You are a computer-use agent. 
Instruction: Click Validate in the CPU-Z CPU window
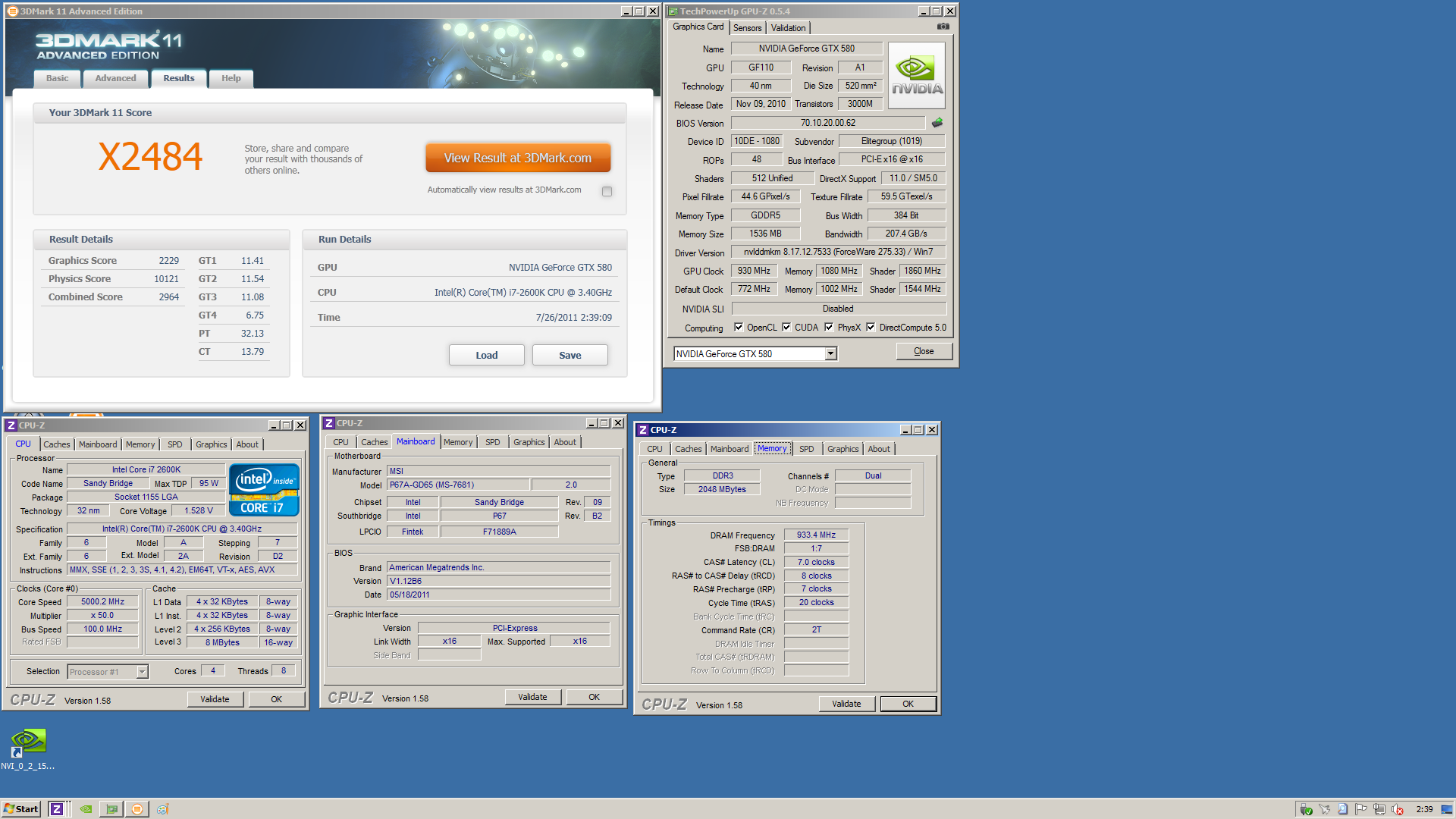215,699
